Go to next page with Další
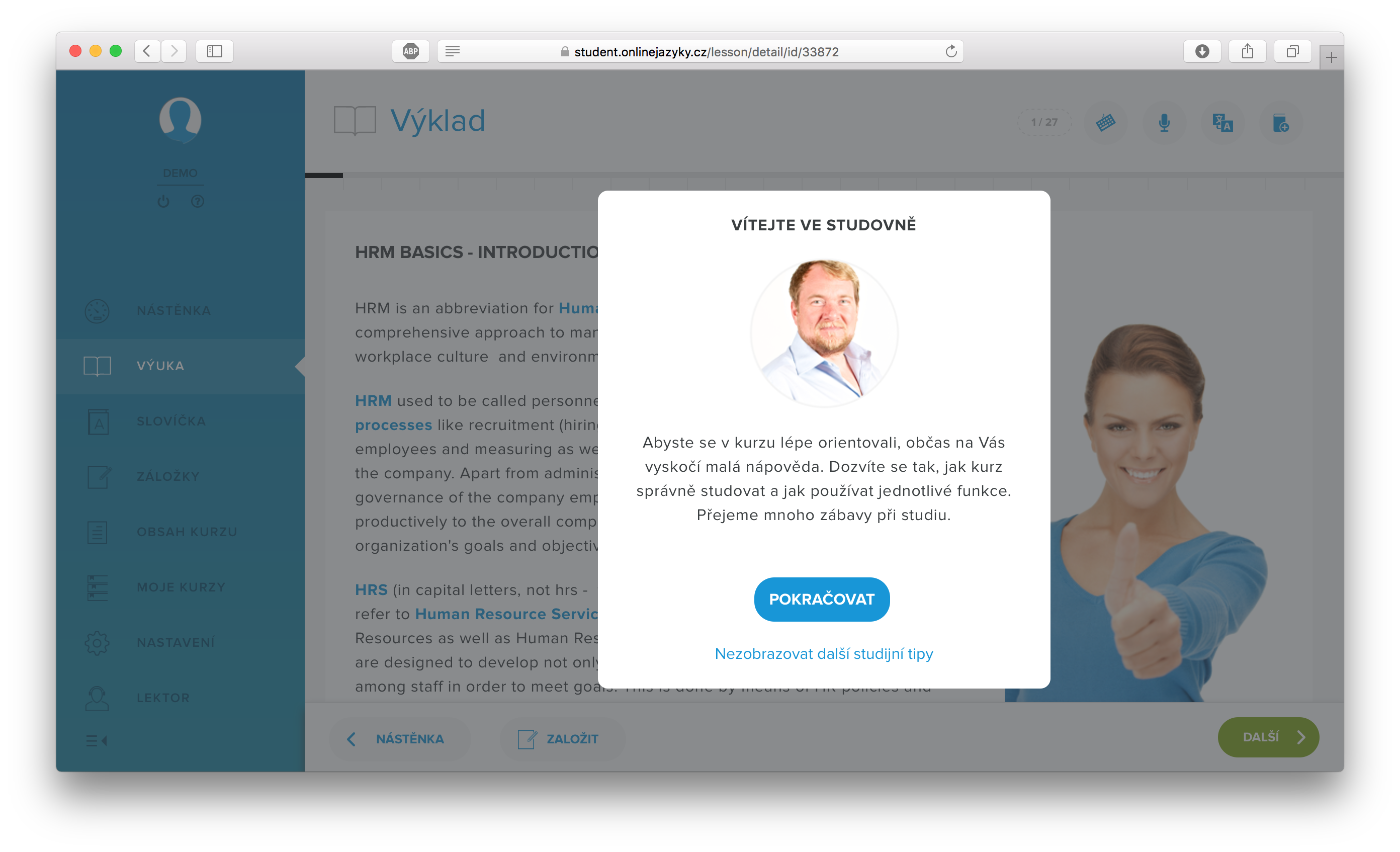 click(x=1268, y=737)
